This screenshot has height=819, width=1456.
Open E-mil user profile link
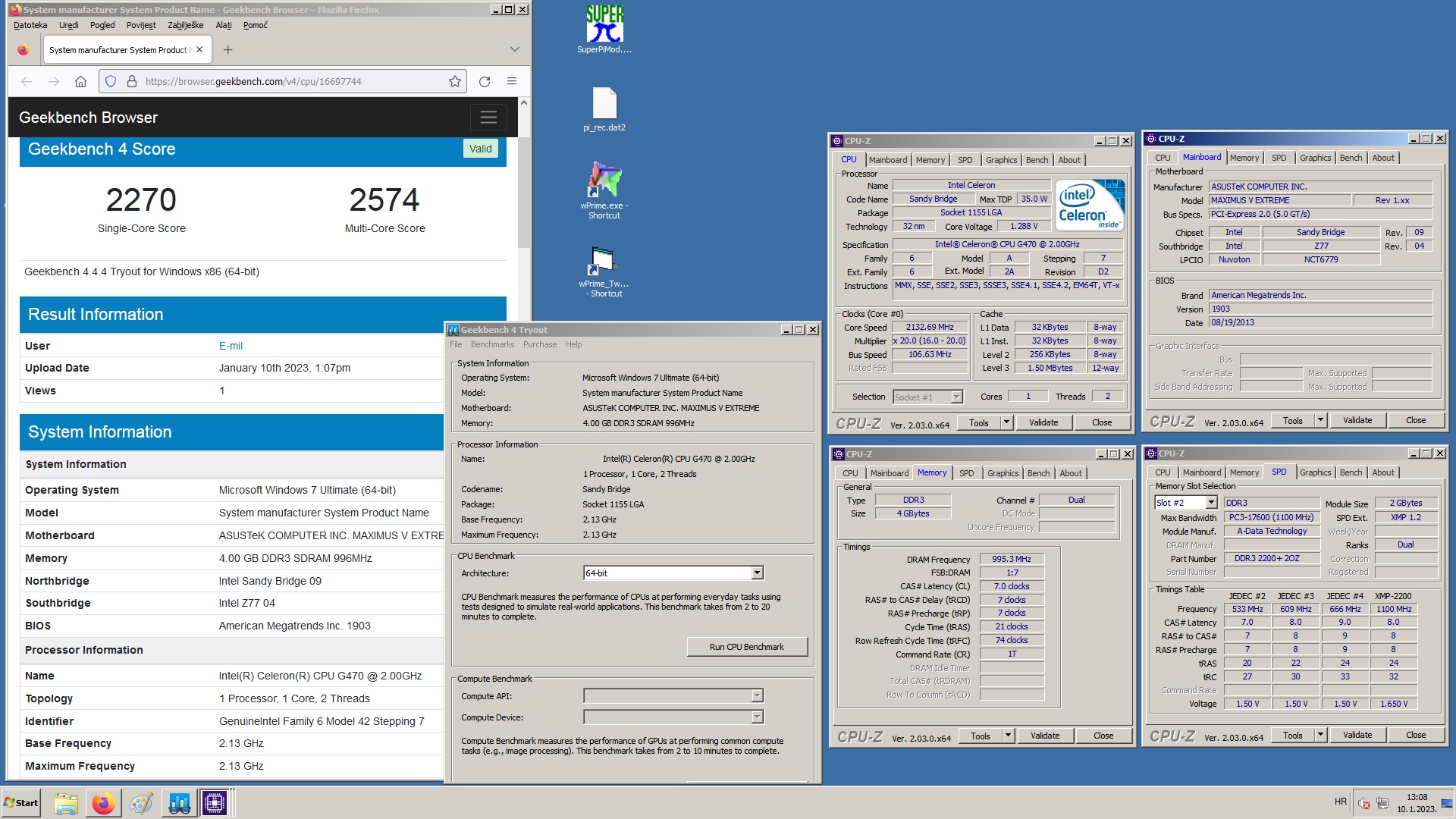click(x=231, y=346)
